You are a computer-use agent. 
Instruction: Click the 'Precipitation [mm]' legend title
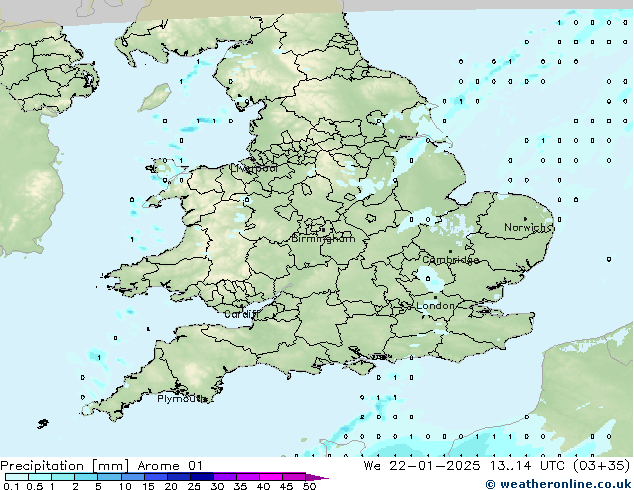coord(64,466)
